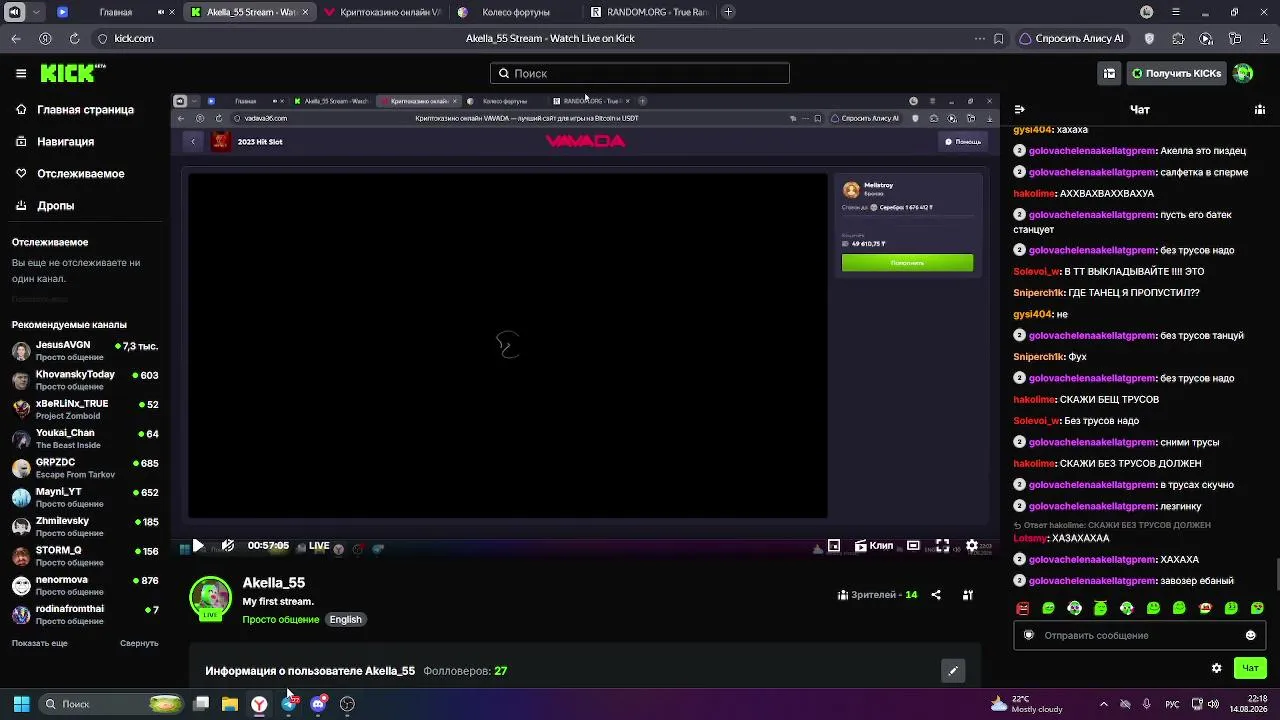Open Главная страница in the sidebar
Viewport: 1280px width, 720px height.
tap(75, 110)
